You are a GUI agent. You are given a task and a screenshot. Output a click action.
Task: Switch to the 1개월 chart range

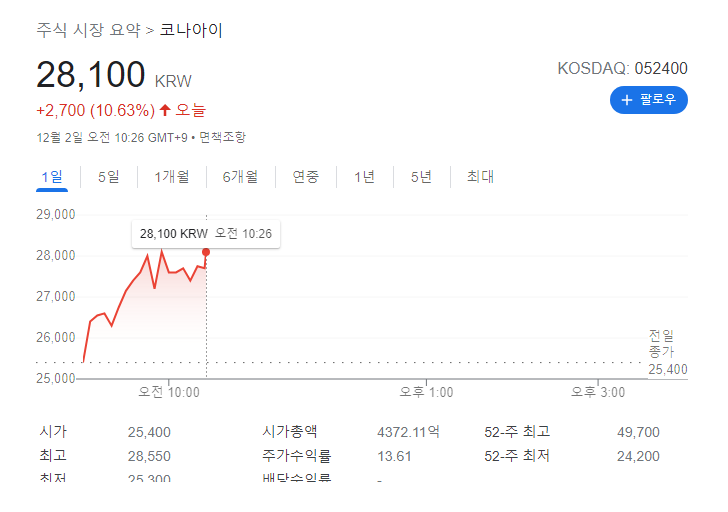tap(172, 177)
